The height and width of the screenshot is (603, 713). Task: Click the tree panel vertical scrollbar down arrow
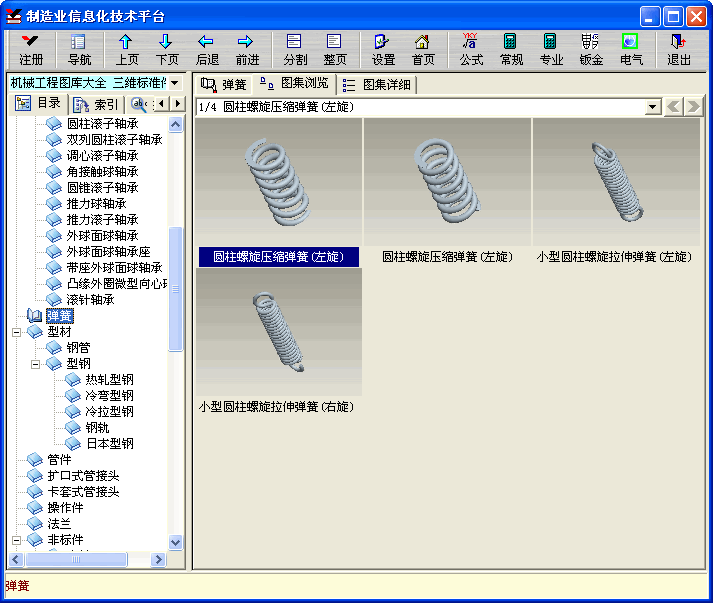click(176, 543)
